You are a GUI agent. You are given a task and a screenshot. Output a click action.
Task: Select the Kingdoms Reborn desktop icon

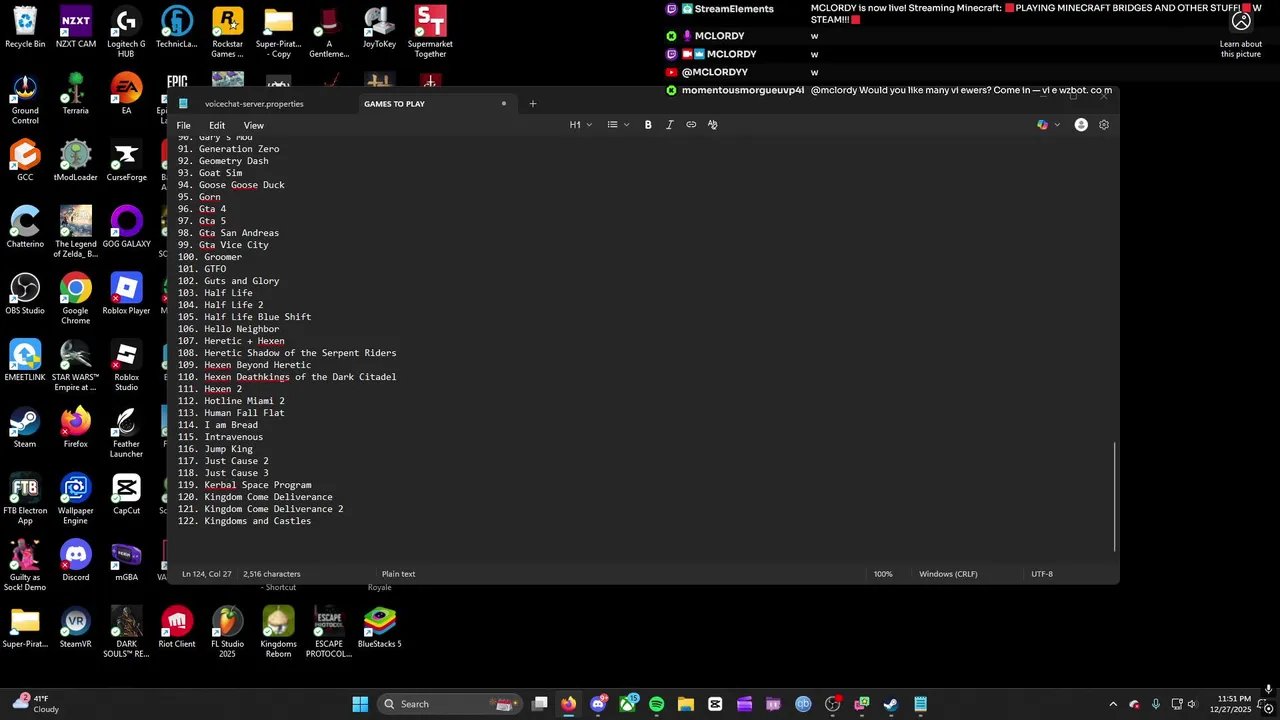[278, 632]
